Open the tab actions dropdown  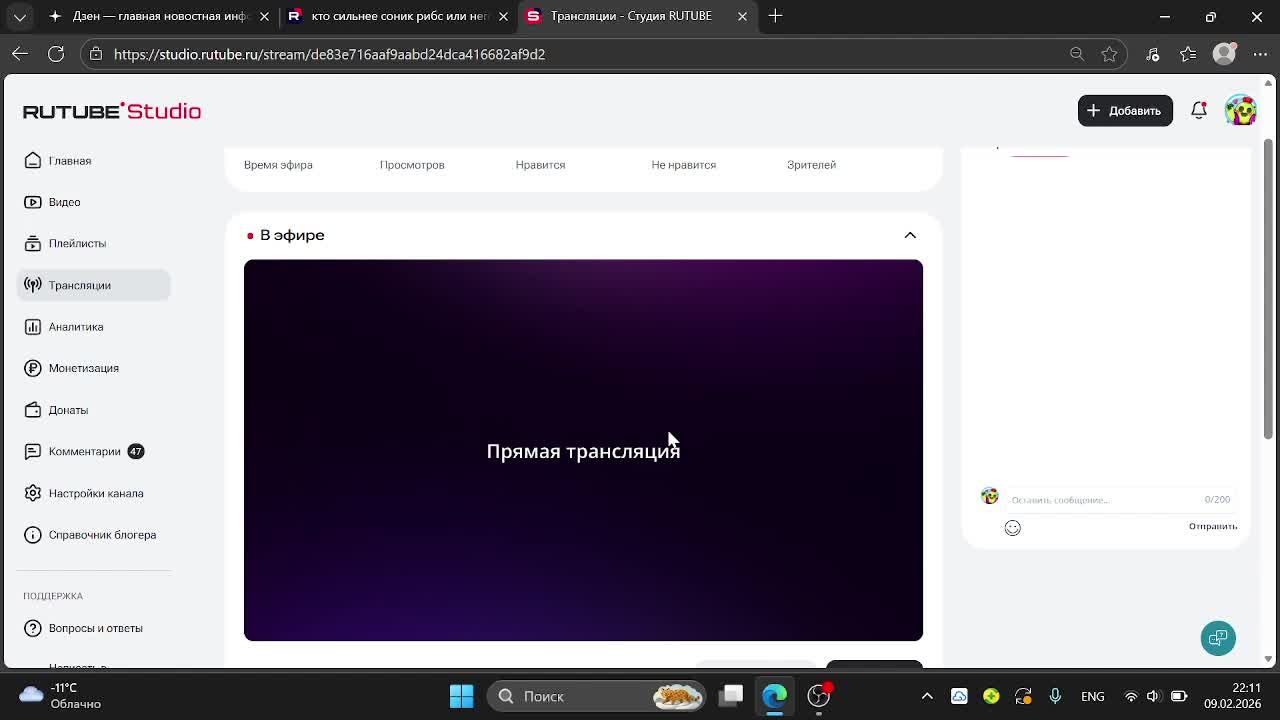pyautogui.click(x=20, y=16)
